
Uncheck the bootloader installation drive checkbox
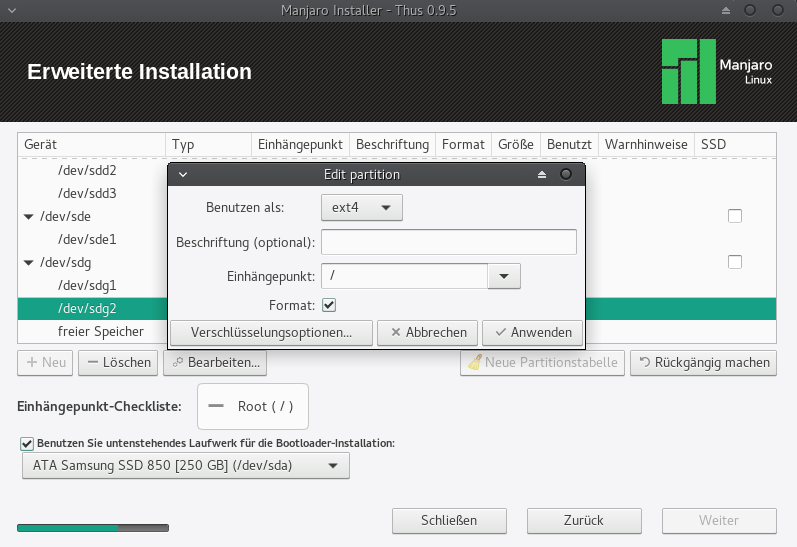[27, 442]
